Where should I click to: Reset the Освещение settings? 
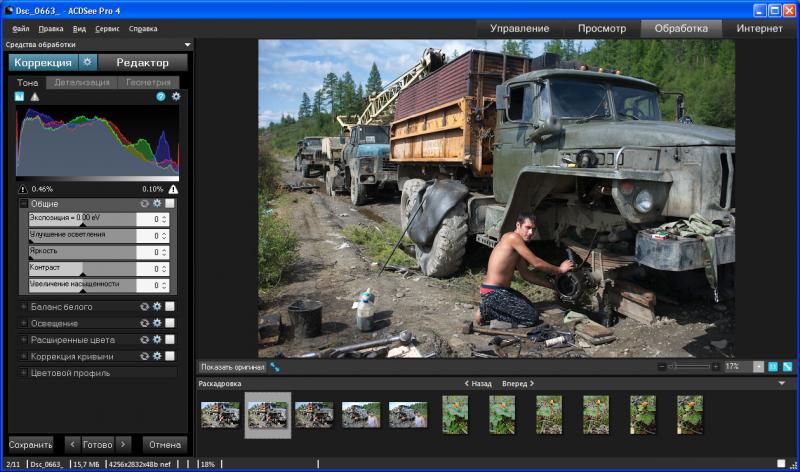coord(145,323)
